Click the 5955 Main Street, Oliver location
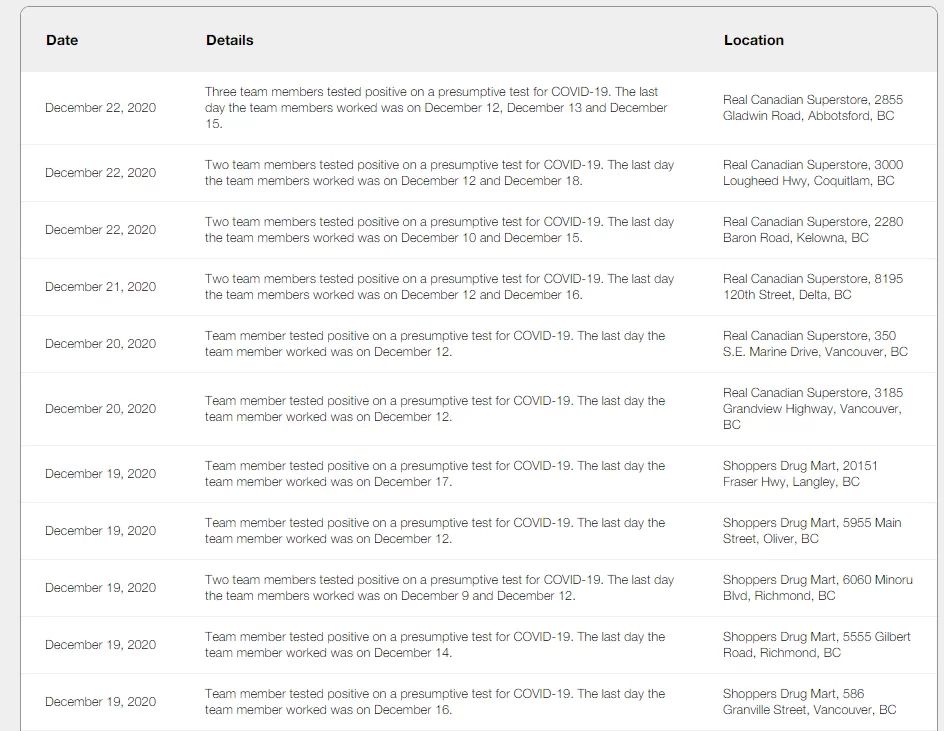944x731 pixels. tap(812, 530)
